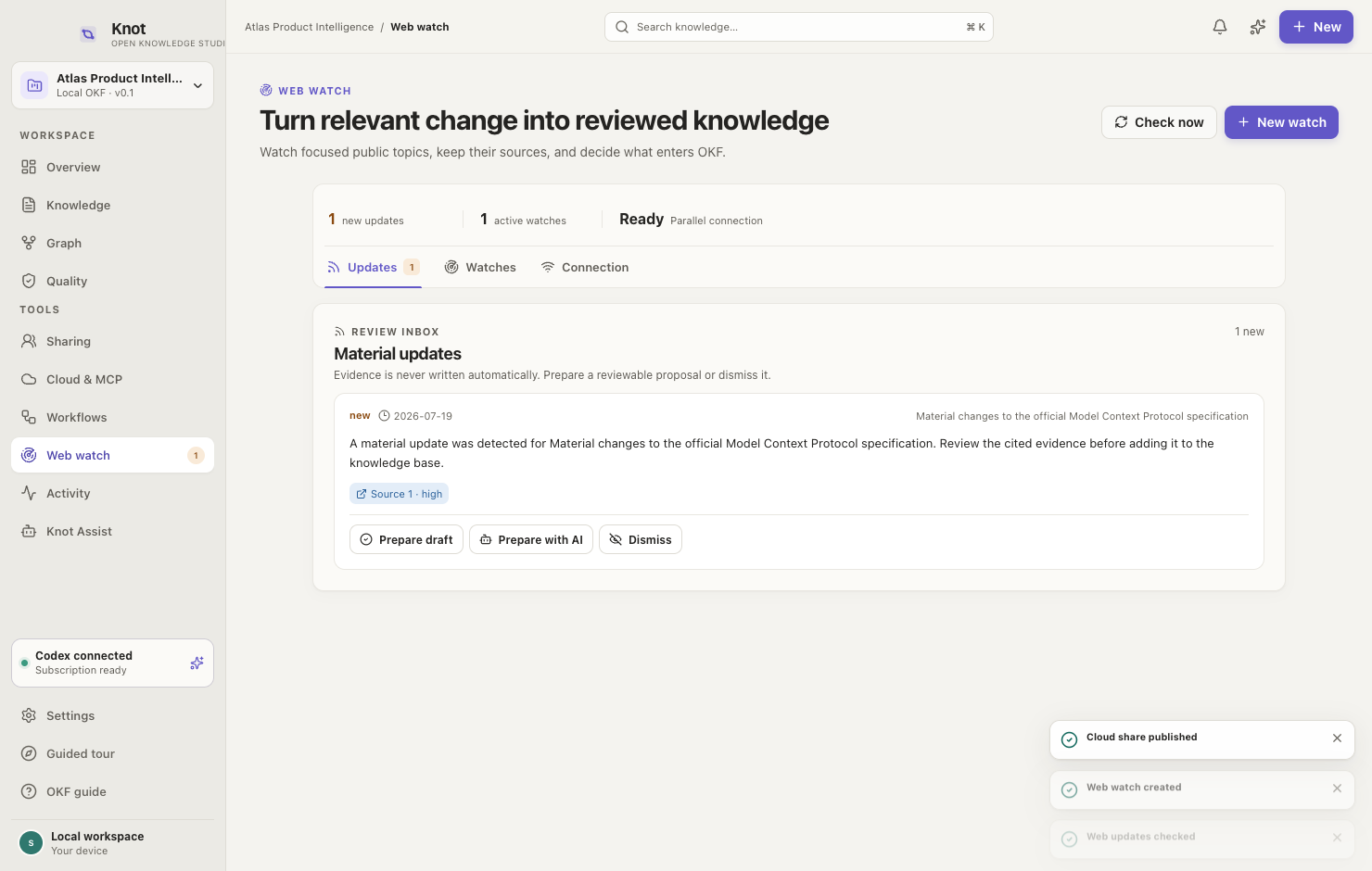Click the Cloud & MCP cloud icon
Viewport: 1372px width, 871px height.
tap(29, 379)
